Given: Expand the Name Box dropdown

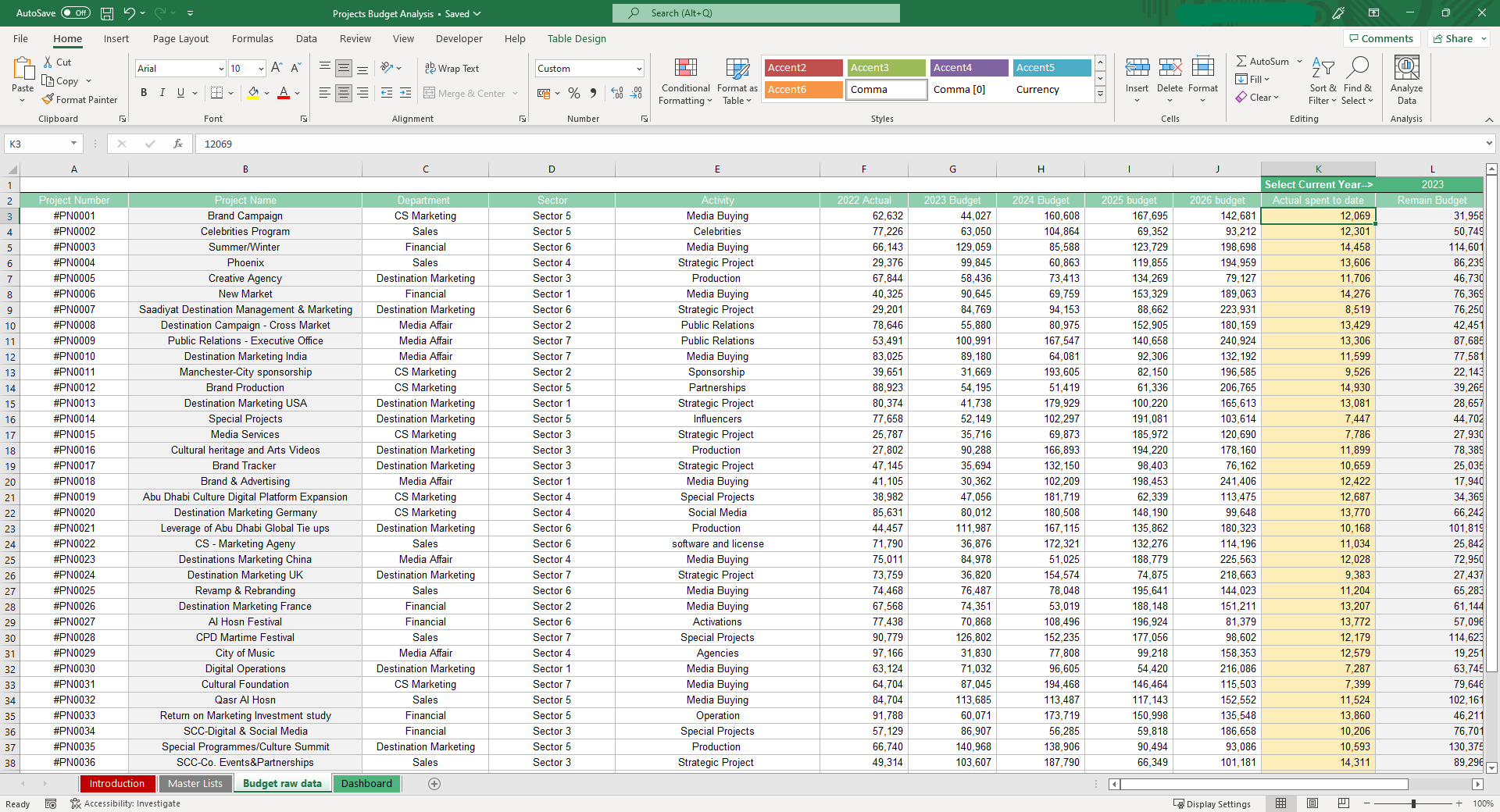Looking at the screenshot, I should pyautogui.click(x=73, y=144).
